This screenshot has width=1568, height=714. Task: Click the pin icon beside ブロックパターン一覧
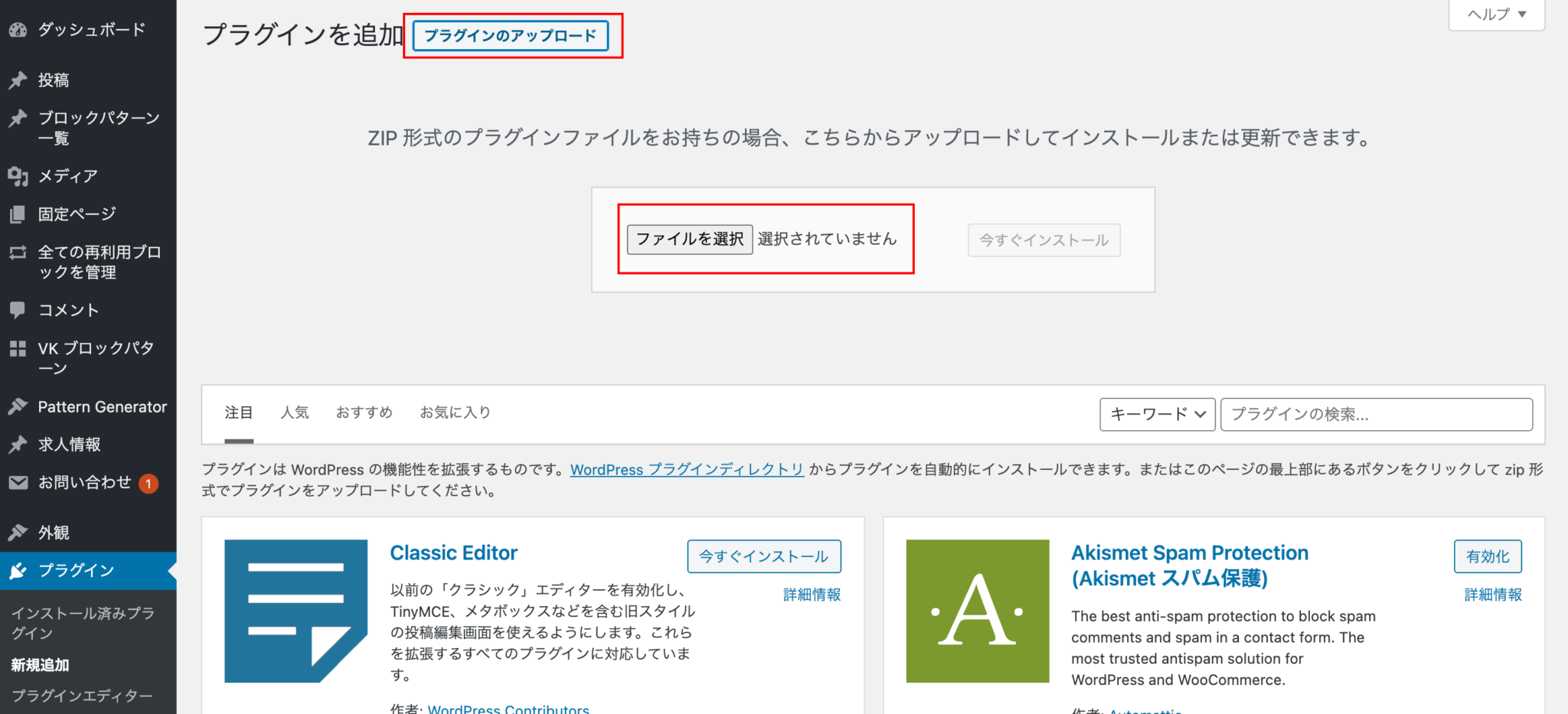(x=18, y=118)
